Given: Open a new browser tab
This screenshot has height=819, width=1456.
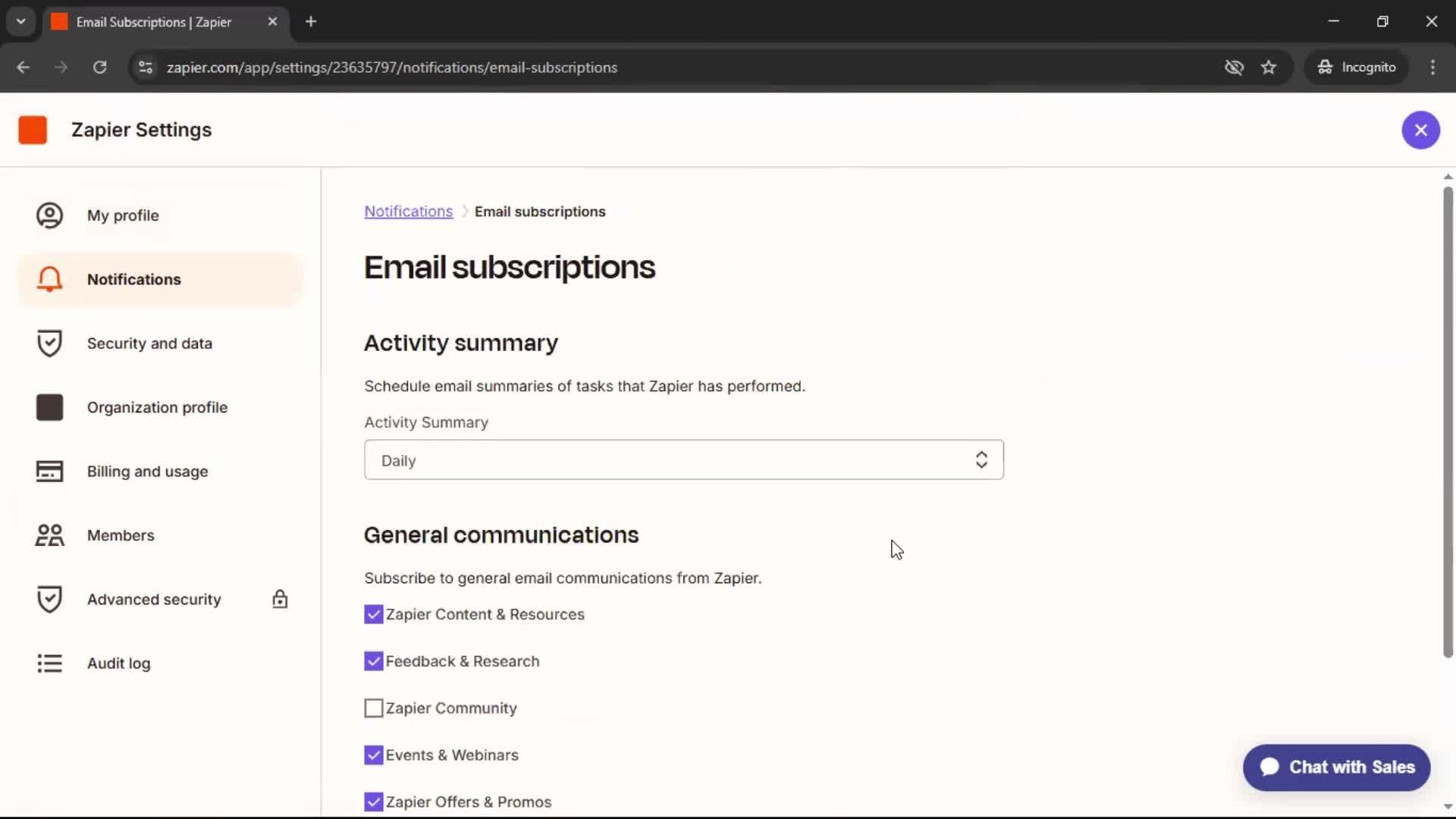Looking at the screenshot, I should (x=311, y=22).
